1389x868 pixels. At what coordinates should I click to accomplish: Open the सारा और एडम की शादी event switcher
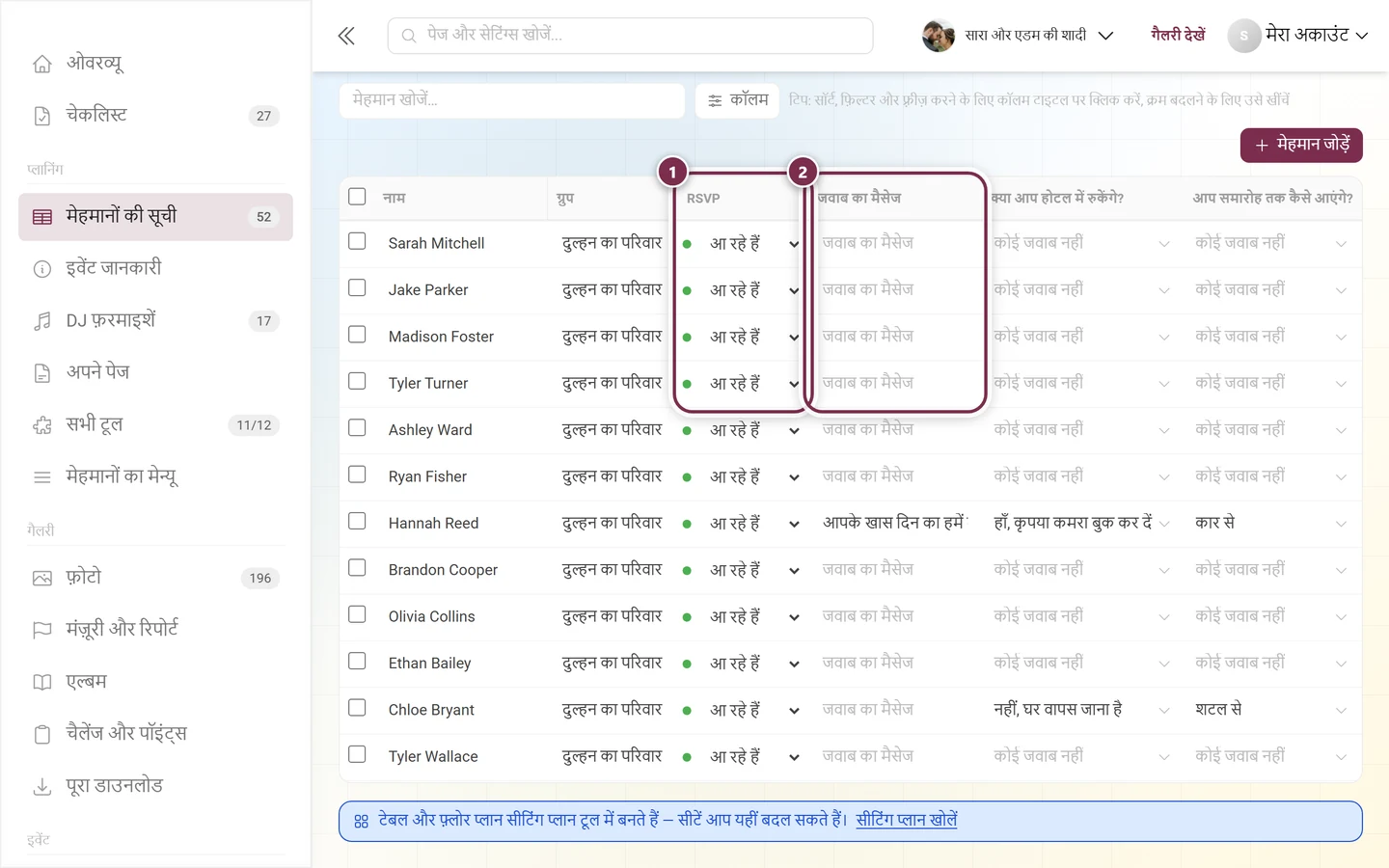coord(1019,36)
